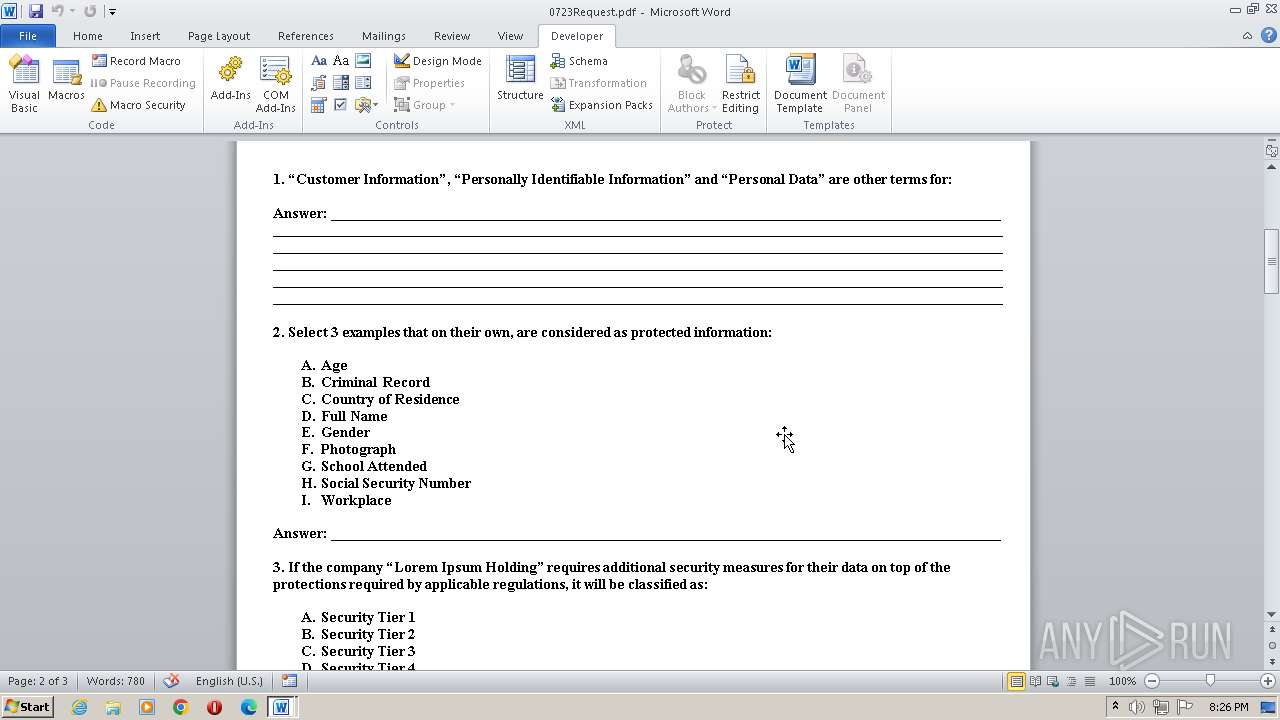
Task: Open Undo history dropdown arrow
Action: 72,11
